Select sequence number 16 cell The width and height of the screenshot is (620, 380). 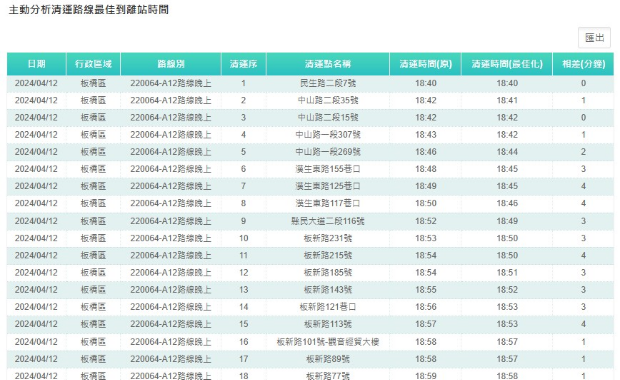244,342
